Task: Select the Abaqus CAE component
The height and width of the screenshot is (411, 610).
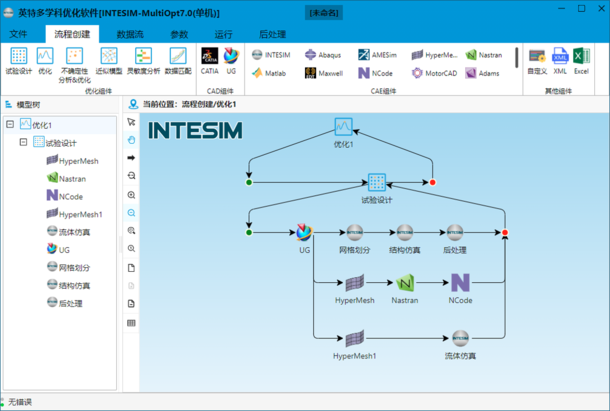Action: 323,55
